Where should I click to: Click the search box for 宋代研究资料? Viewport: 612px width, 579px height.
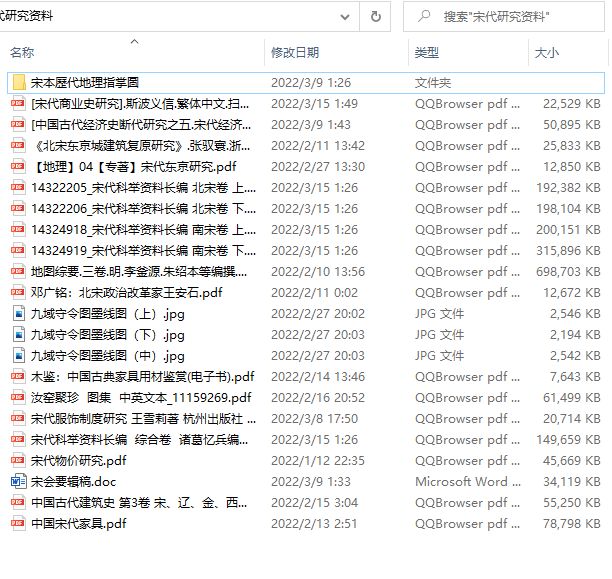pyautogui.click(x=503, y=16)
